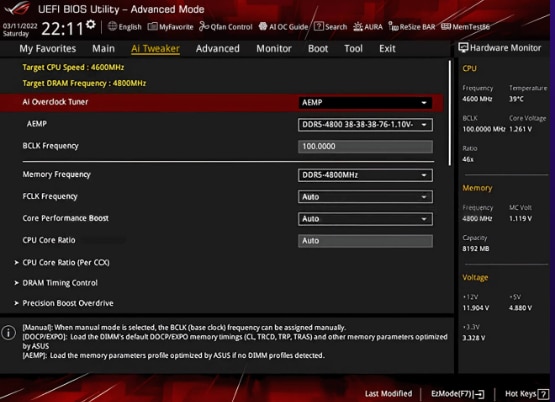Click the FCLK Frequency label

pyautogui.click(x=50, y=196)
